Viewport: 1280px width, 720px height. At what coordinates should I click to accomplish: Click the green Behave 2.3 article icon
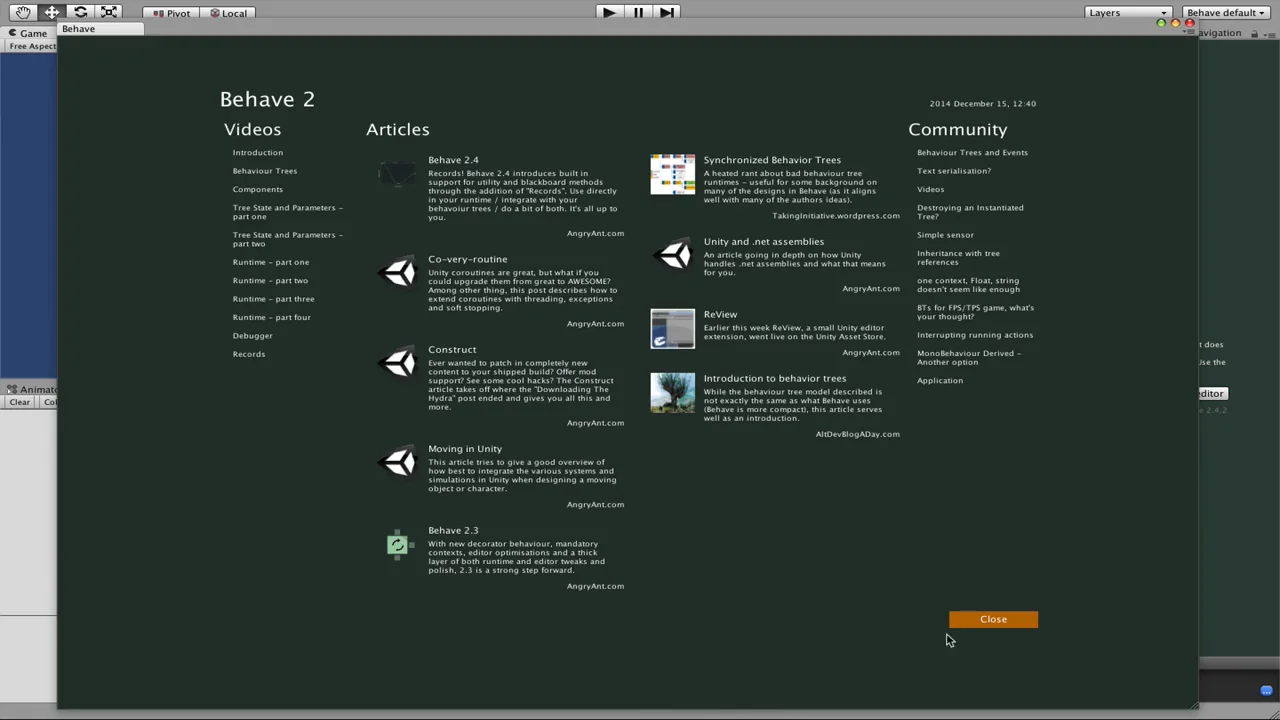point(398,544)
